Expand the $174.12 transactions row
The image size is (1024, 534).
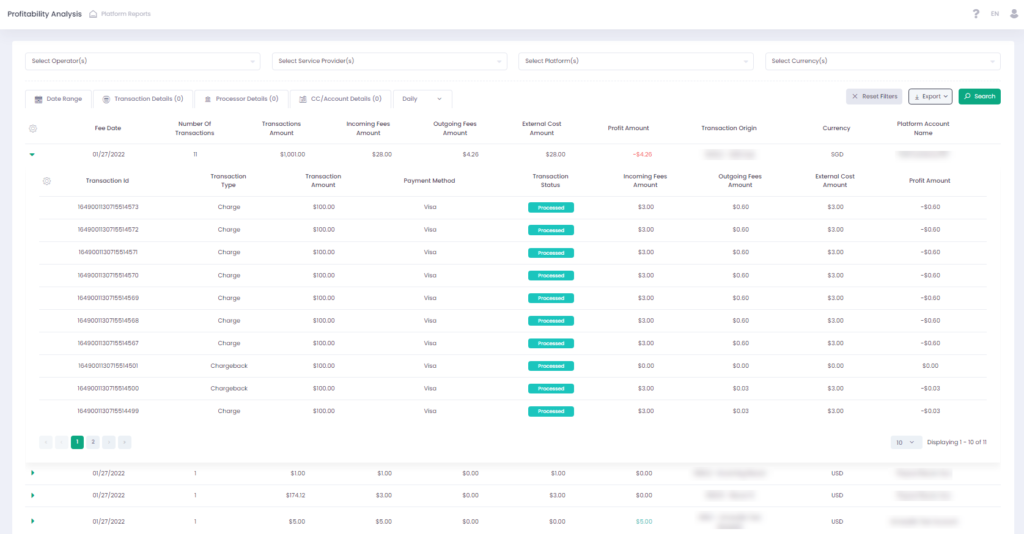coord(32,496)
